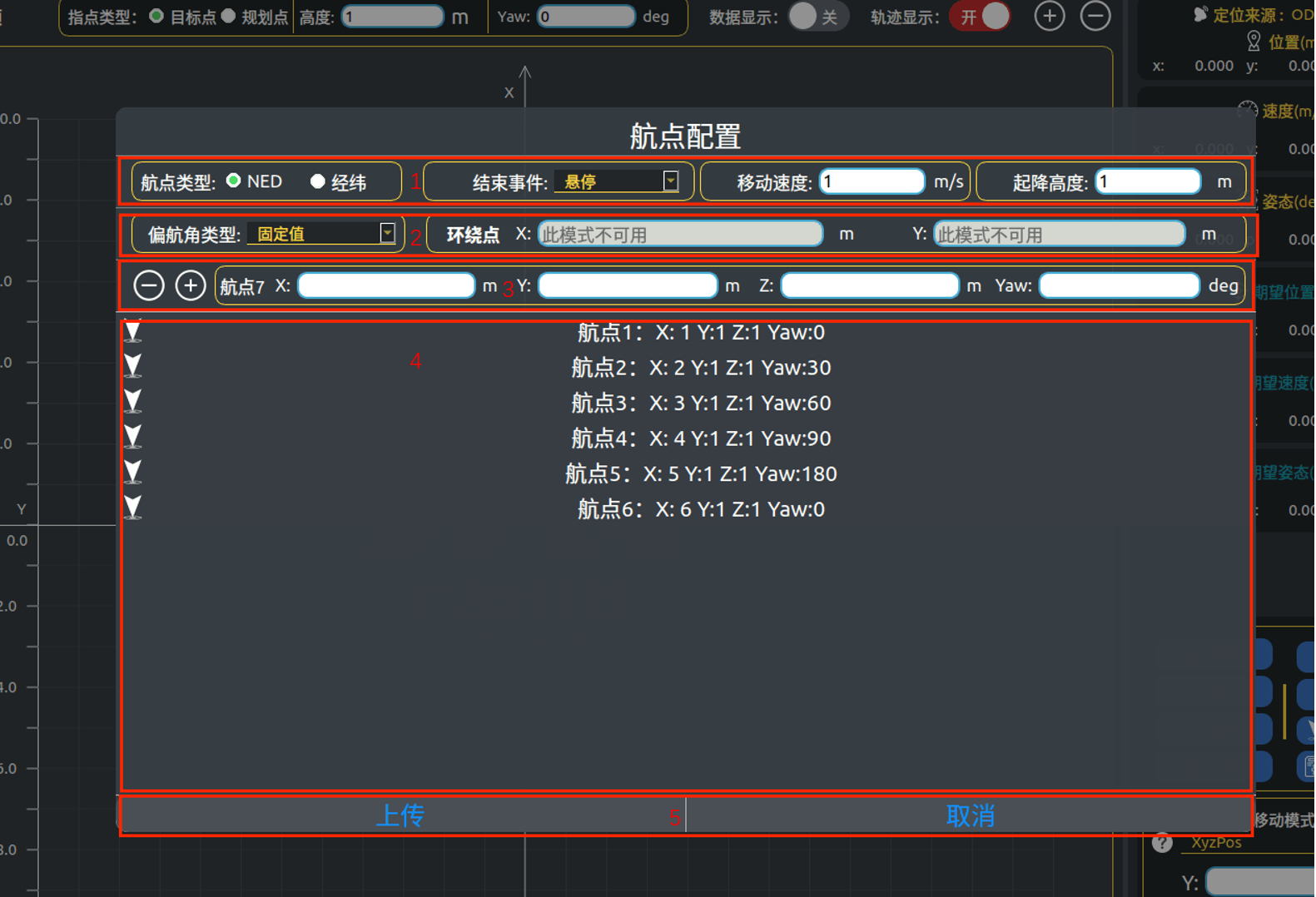This screenshot has width=1316, height=897.
Task: Click the help question mark icon
Action: pos(1162,843)
